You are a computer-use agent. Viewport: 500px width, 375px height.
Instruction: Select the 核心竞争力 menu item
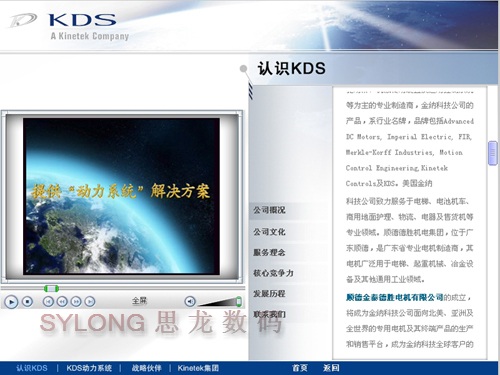[x=273, y=273]
